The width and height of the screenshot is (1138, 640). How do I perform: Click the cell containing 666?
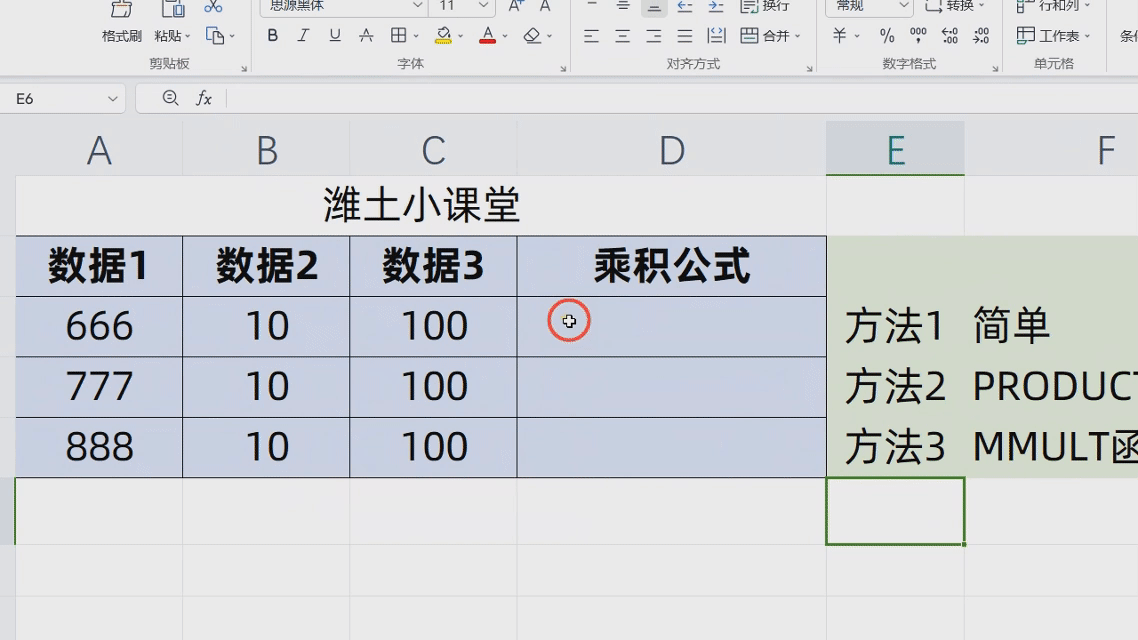(99, 326)
